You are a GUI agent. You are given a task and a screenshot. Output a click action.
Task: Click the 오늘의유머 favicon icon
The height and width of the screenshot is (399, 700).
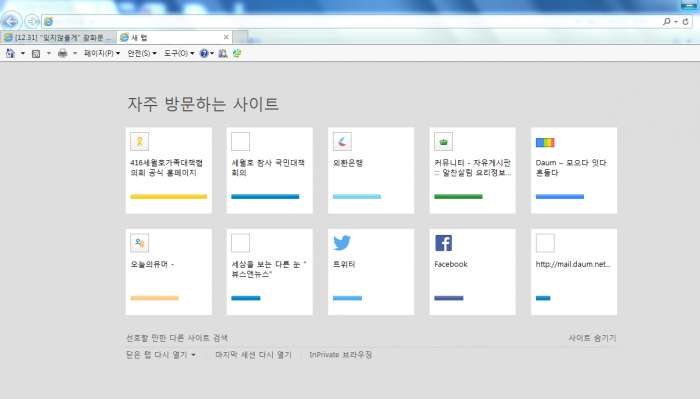[139, 243]
